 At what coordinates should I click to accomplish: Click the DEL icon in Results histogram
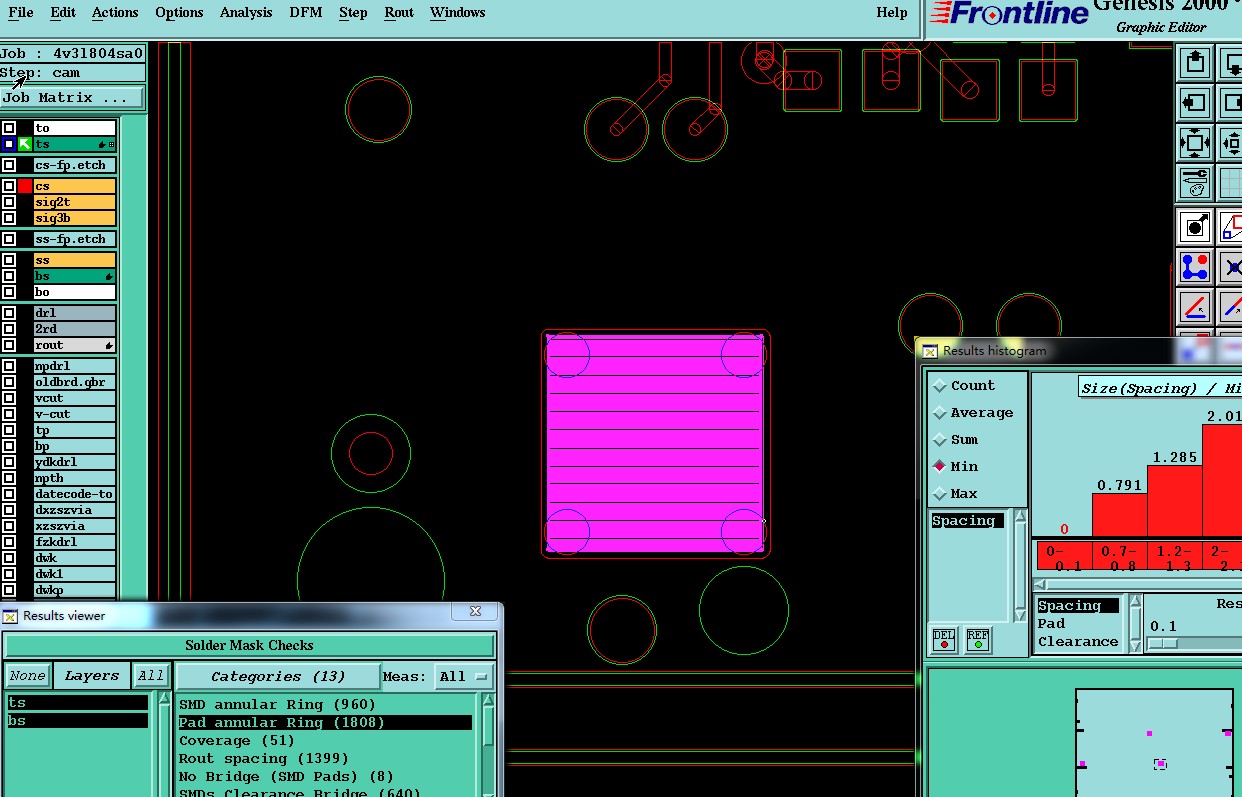pyautogui.click(x=943, y=639)
